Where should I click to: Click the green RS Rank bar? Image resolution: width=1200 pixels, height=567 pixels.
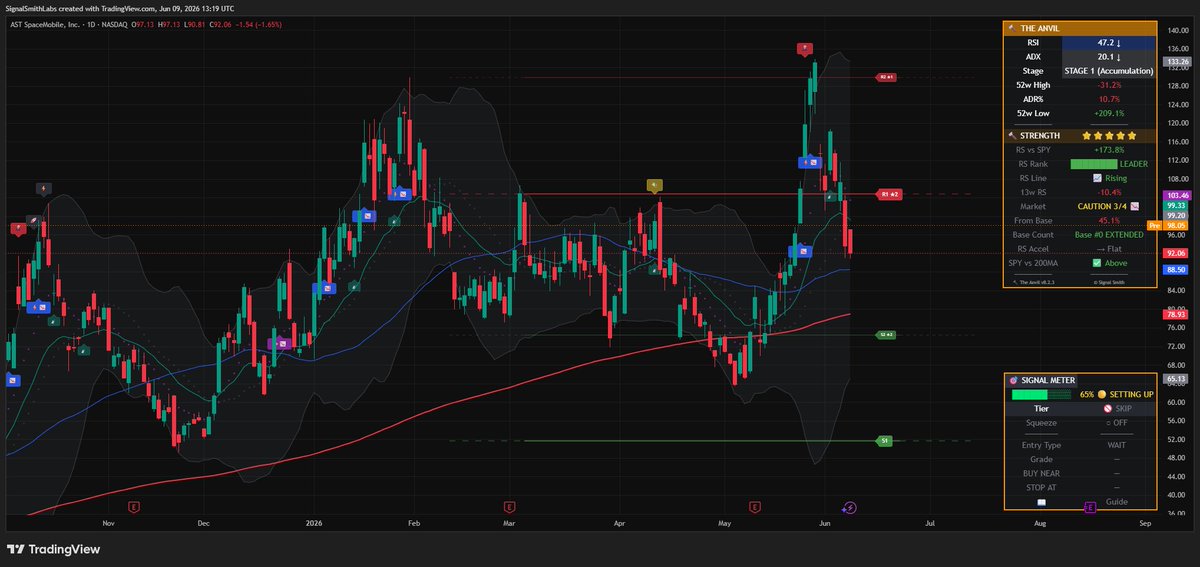(x=1093, y=163)
